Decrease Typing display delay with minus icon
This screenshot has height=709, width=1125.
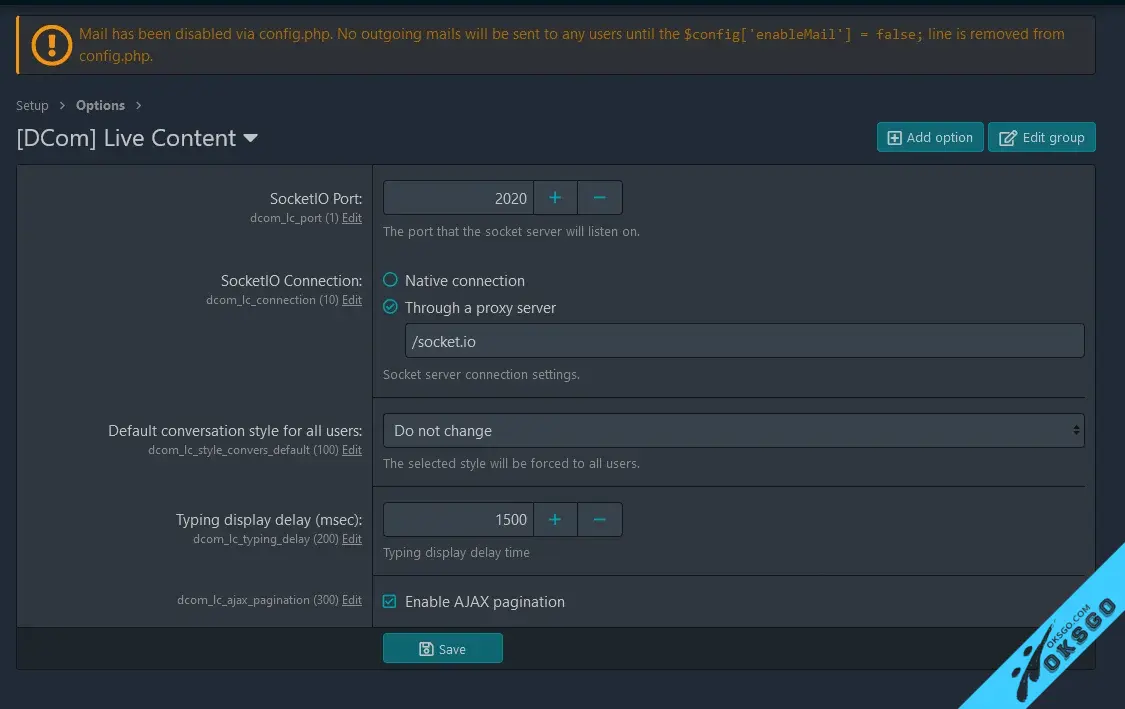(600, 520)
